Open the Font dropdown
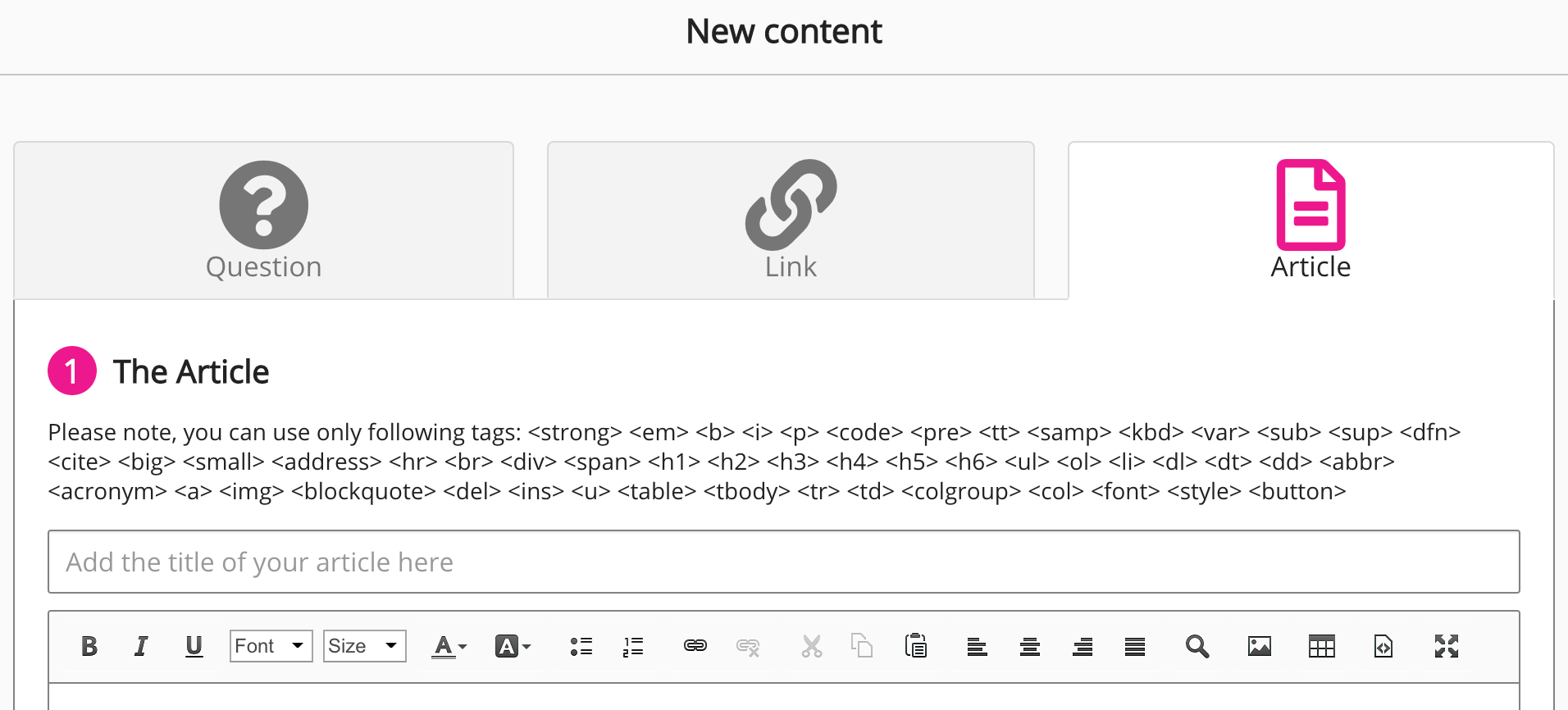1568x710 pixels. [271, 646]
